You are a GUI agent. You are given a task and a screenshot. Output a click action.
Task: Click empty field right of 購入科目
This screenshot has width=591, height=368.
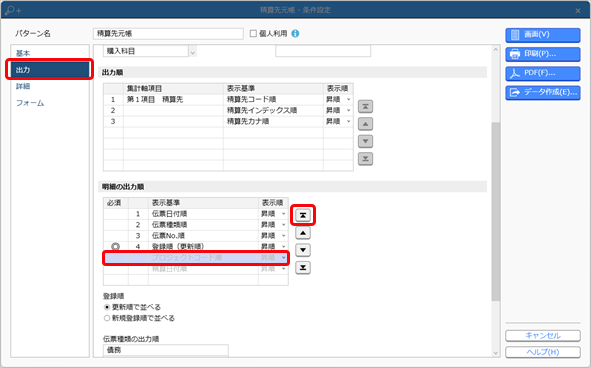pos(323,51)
